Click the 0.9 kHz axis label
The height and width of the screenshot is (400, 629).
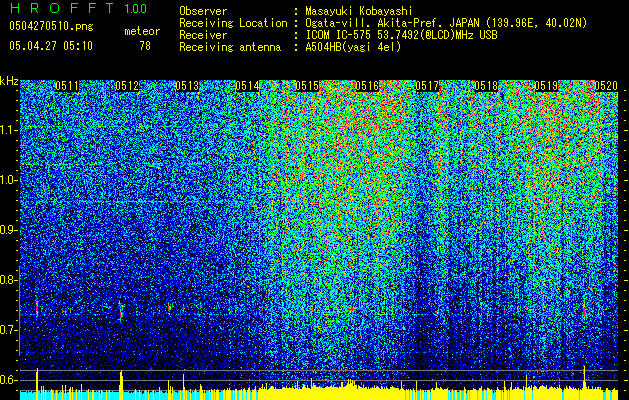(9, 230)
